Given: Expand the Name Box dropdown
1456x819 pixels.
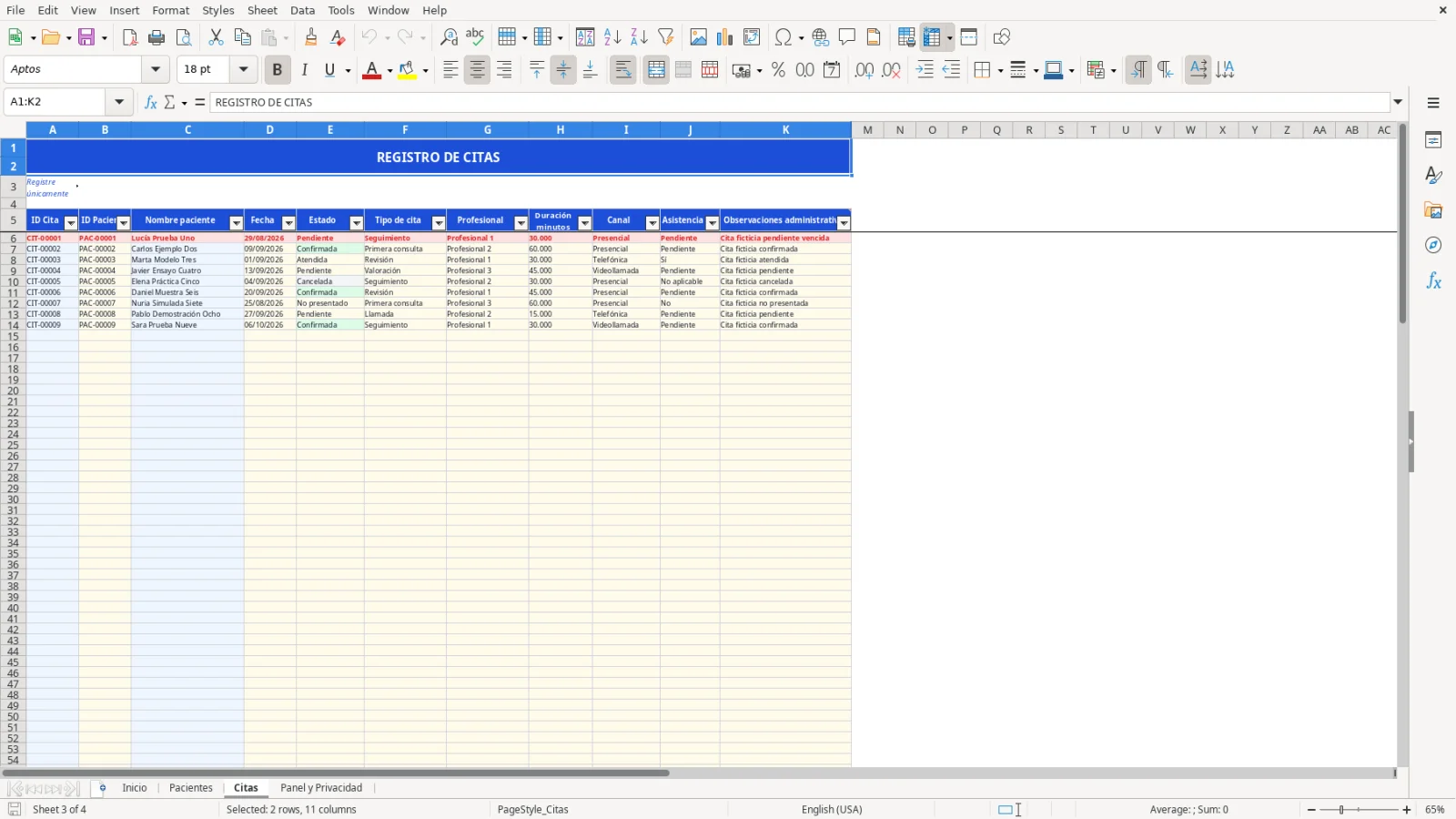Looking at the screenshot, I should click(119, 102).
